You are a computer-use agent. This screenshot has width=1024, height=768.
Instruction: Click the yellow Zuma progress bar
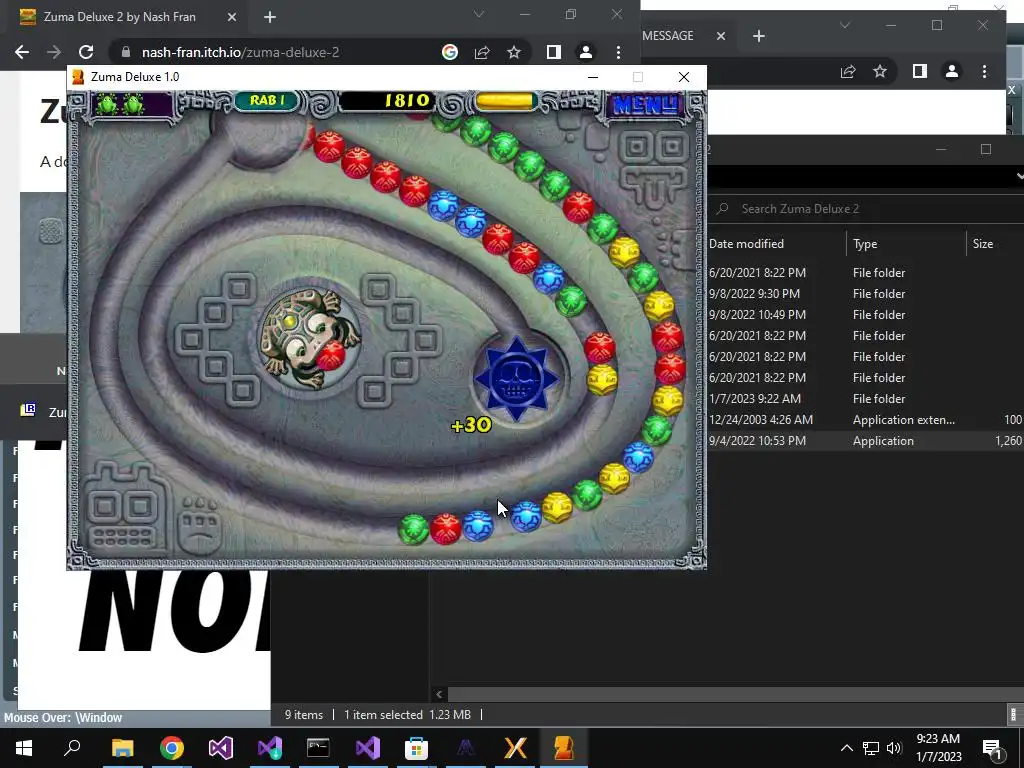(504, 101)
